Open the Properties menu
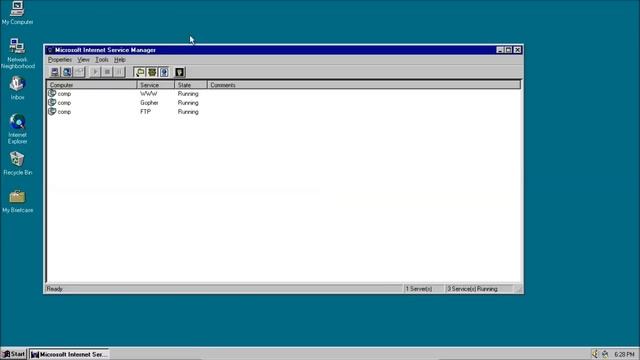640x360 pixels. (x=60, y=60)
